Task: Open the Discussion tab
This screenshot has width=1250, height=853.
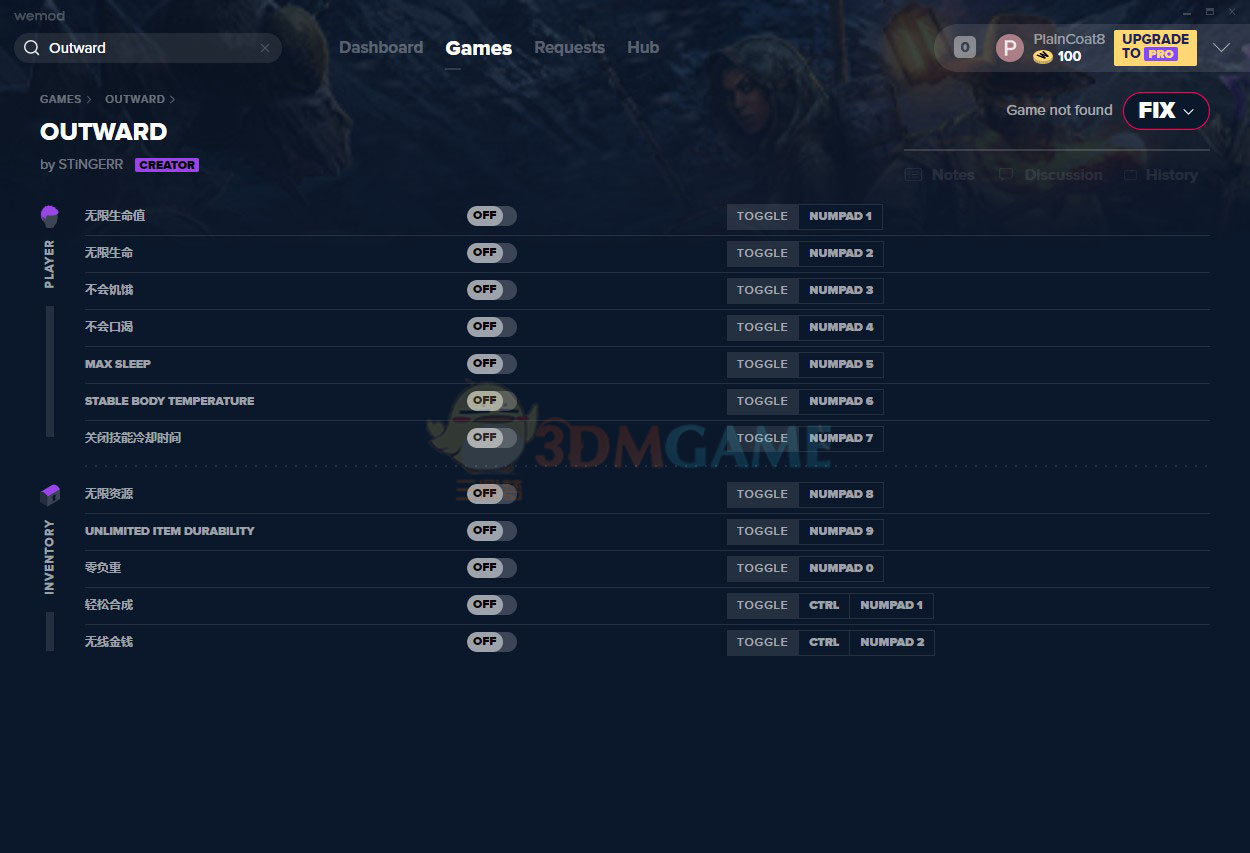Action: pos(1063,175)
